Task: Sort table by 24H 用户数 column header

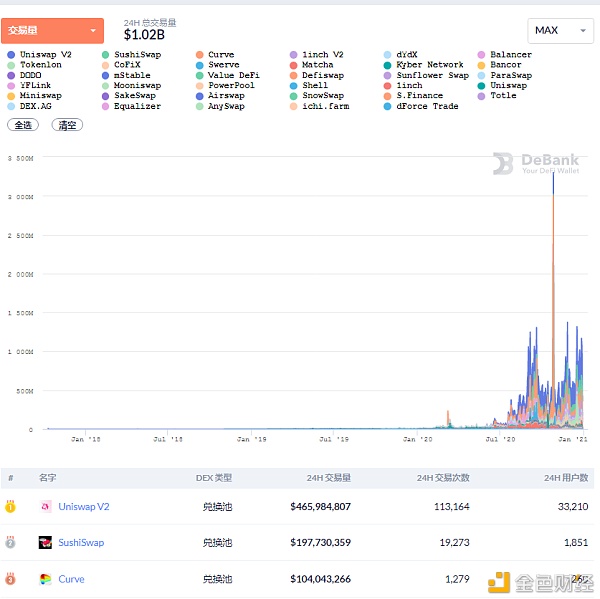Action: [566, 478]
